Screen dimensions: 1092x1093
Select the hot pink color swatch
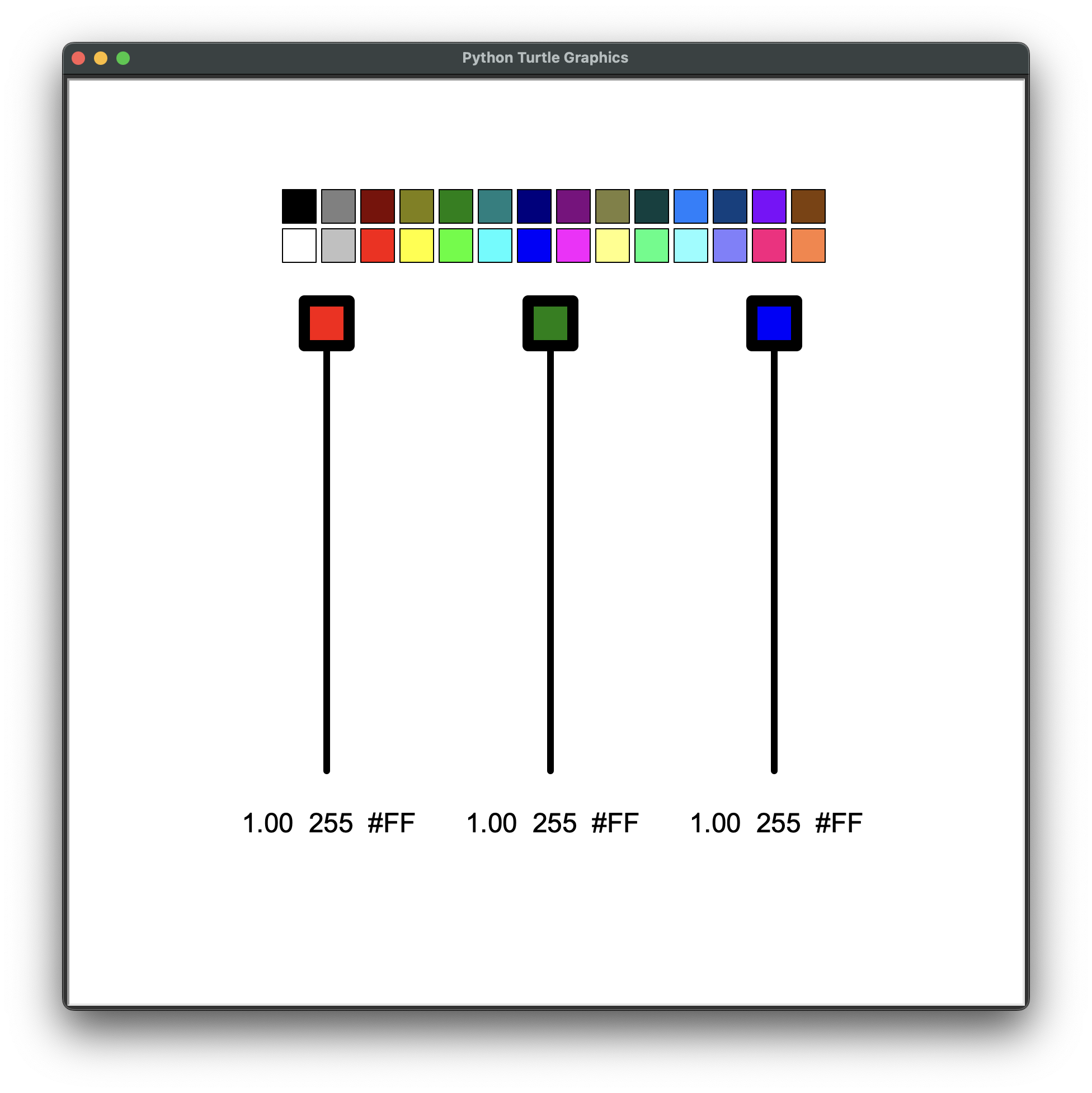(x=769, y=246)
